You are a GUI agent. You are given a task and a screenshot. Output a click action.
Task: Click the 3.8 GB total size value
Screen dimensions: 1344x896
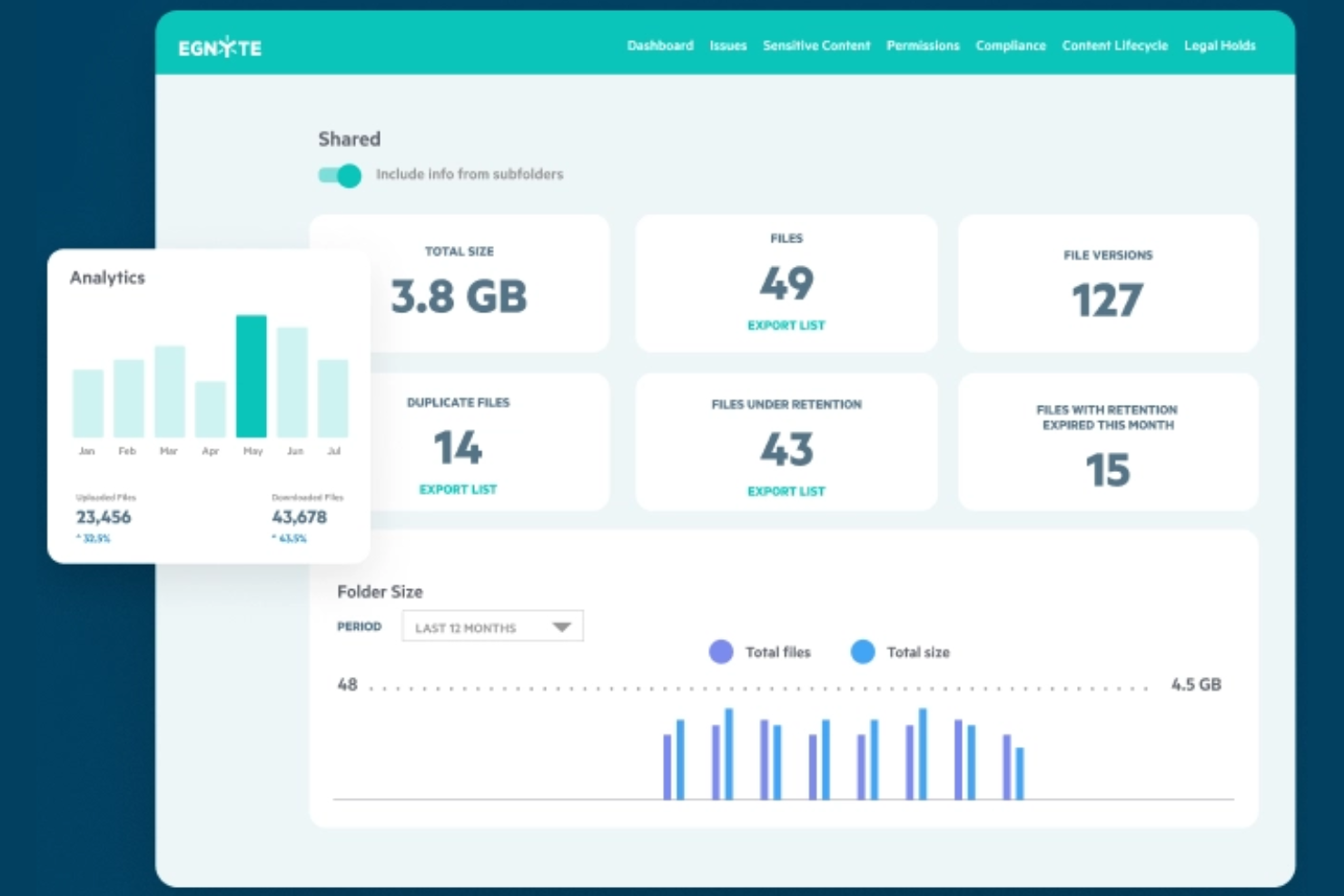(x=459, y=297)
